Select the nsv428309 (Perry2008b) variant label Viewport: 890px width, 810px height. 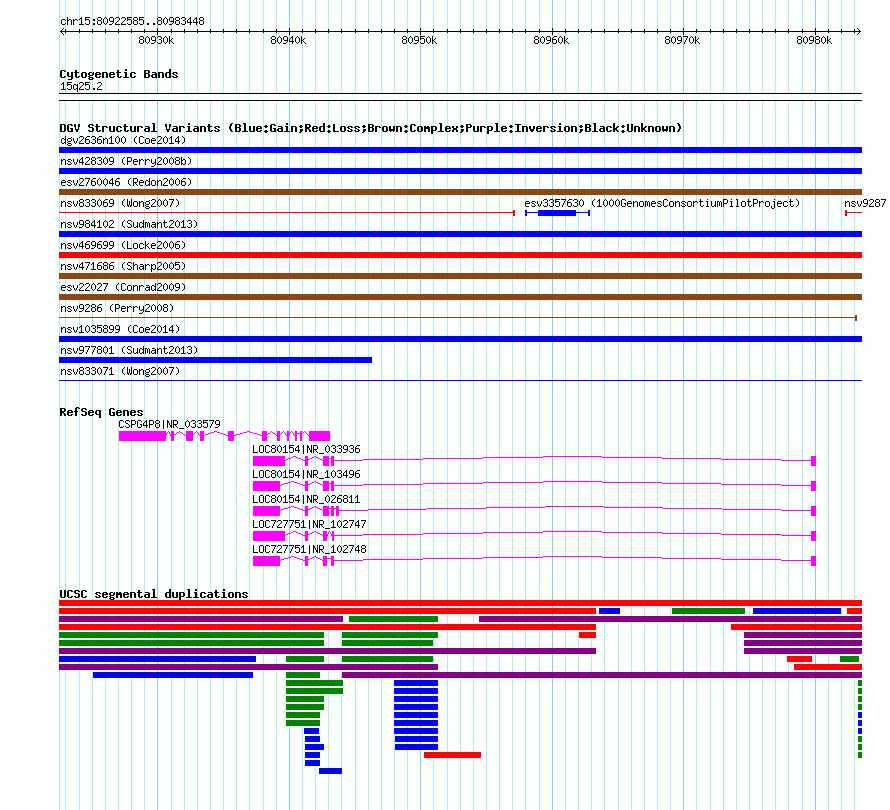(x=126, y=161)
